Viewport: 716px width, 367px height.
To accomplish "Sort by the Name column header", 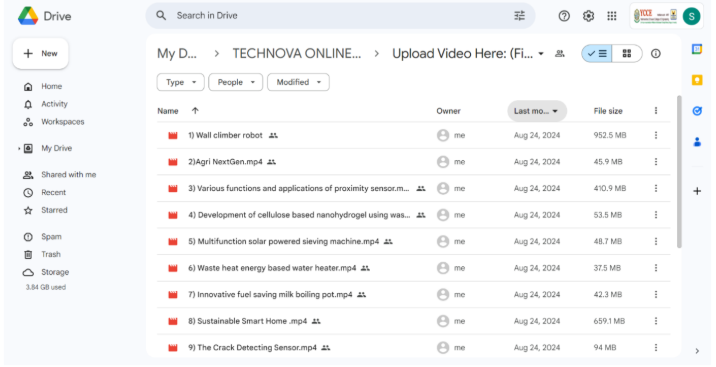I will pyautogui.click(x=168, y=111).
